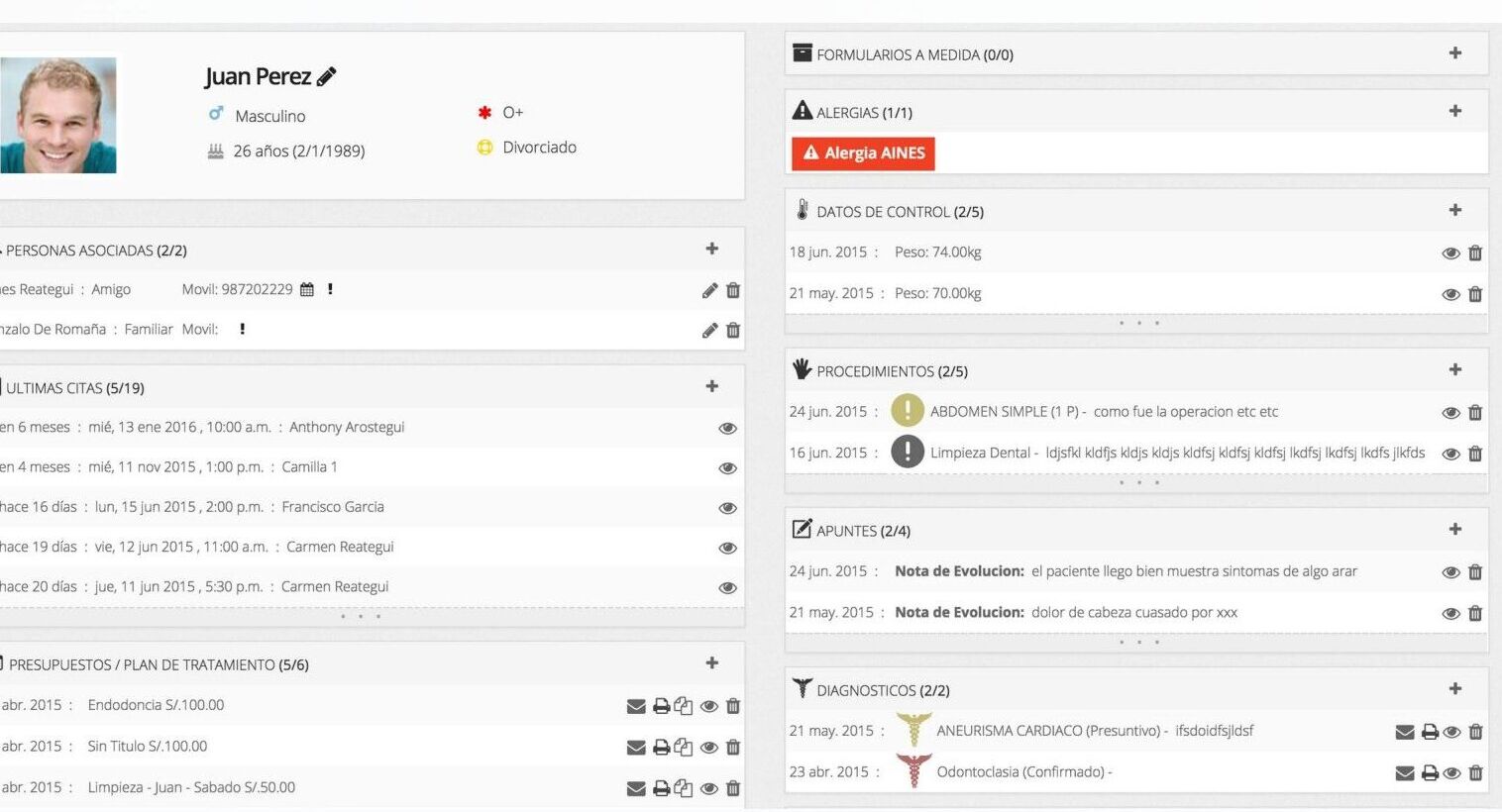This screenshot has height=812, width=1502.
Task: Print the Odontoclasia diagnosis
Action: coord(1430,773)
